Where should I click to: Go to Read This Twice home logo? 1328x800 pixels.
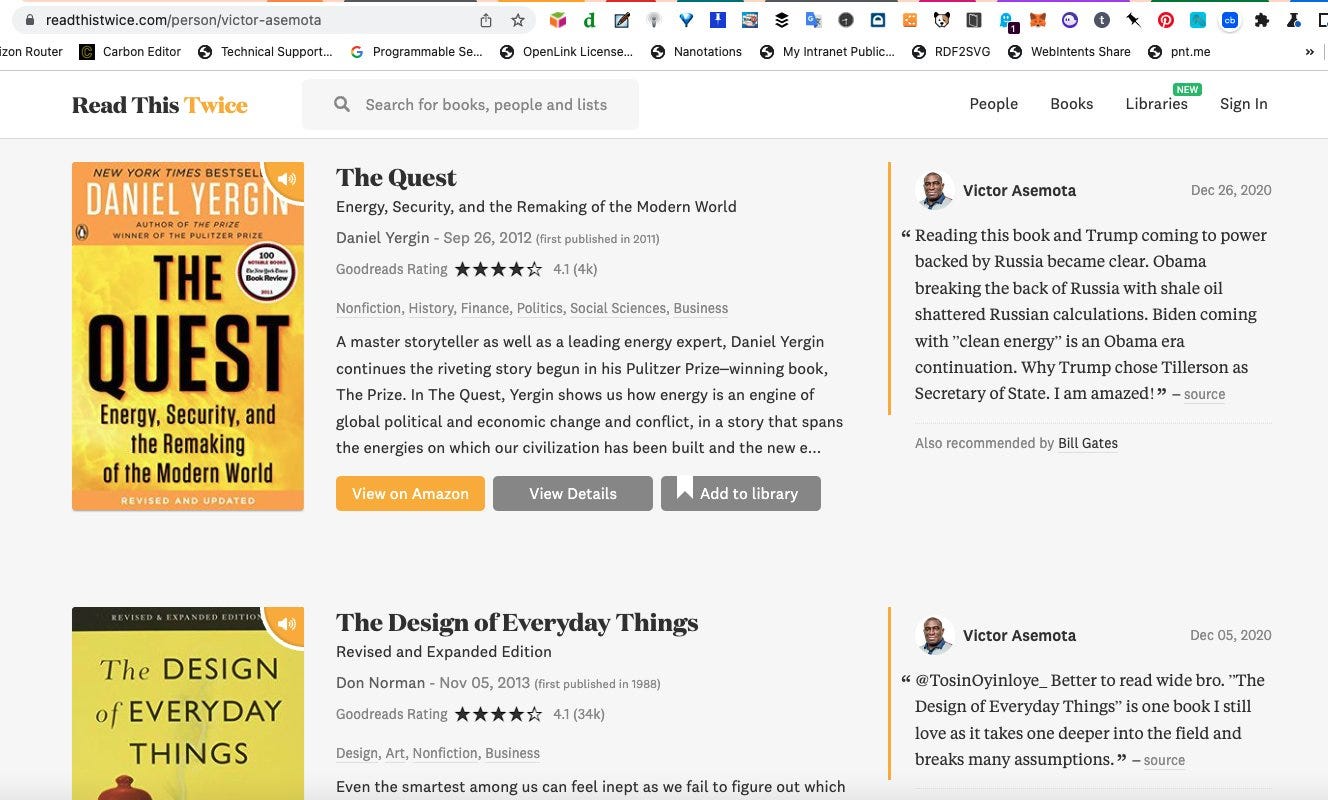click(x=159, y=105)
